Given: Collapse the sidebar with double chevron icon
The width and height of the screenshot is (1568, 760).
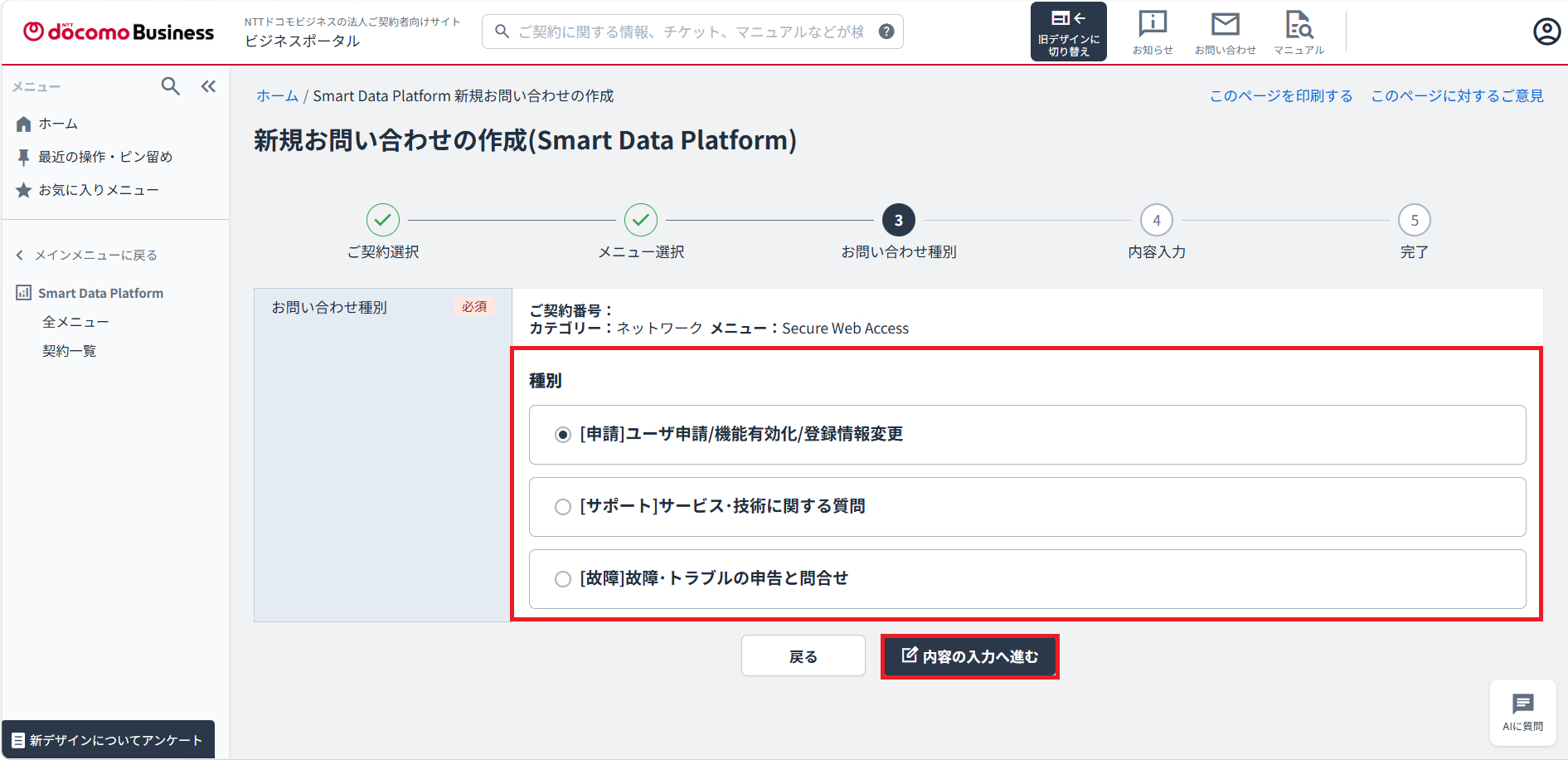Looking at the screenshot, I should pyautogui.click(x=208, y=86).
